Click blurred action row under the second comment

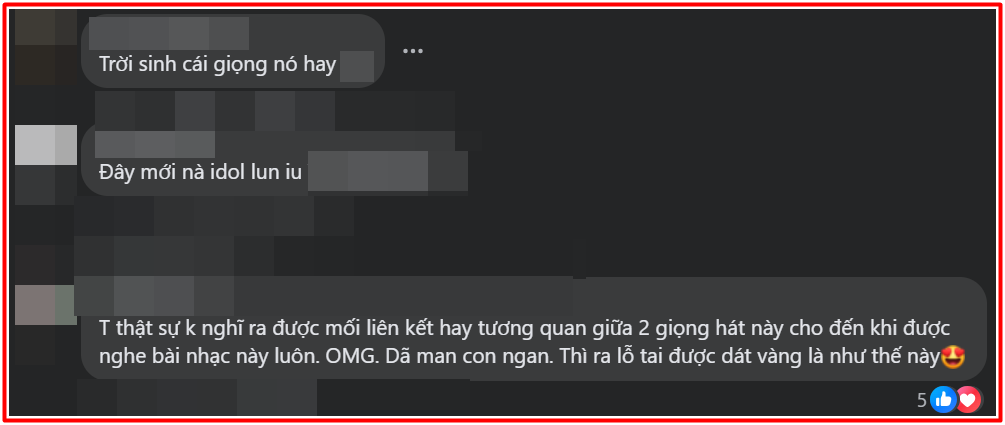(213, 216)
